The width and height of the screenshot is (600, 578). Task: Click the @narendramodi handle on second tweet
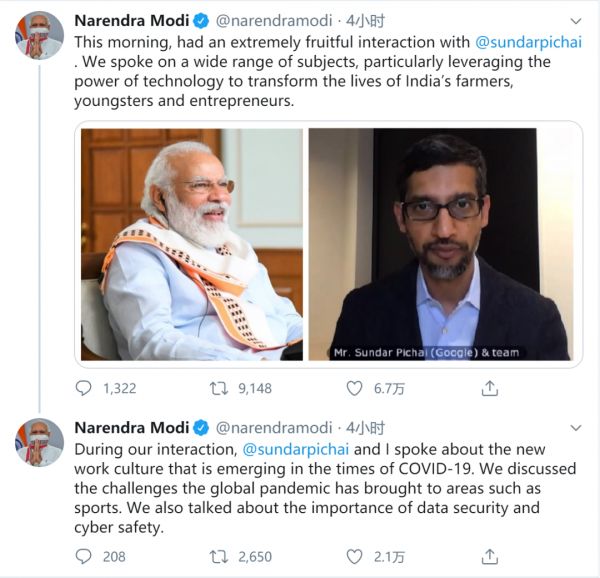(x=274, y=428)
